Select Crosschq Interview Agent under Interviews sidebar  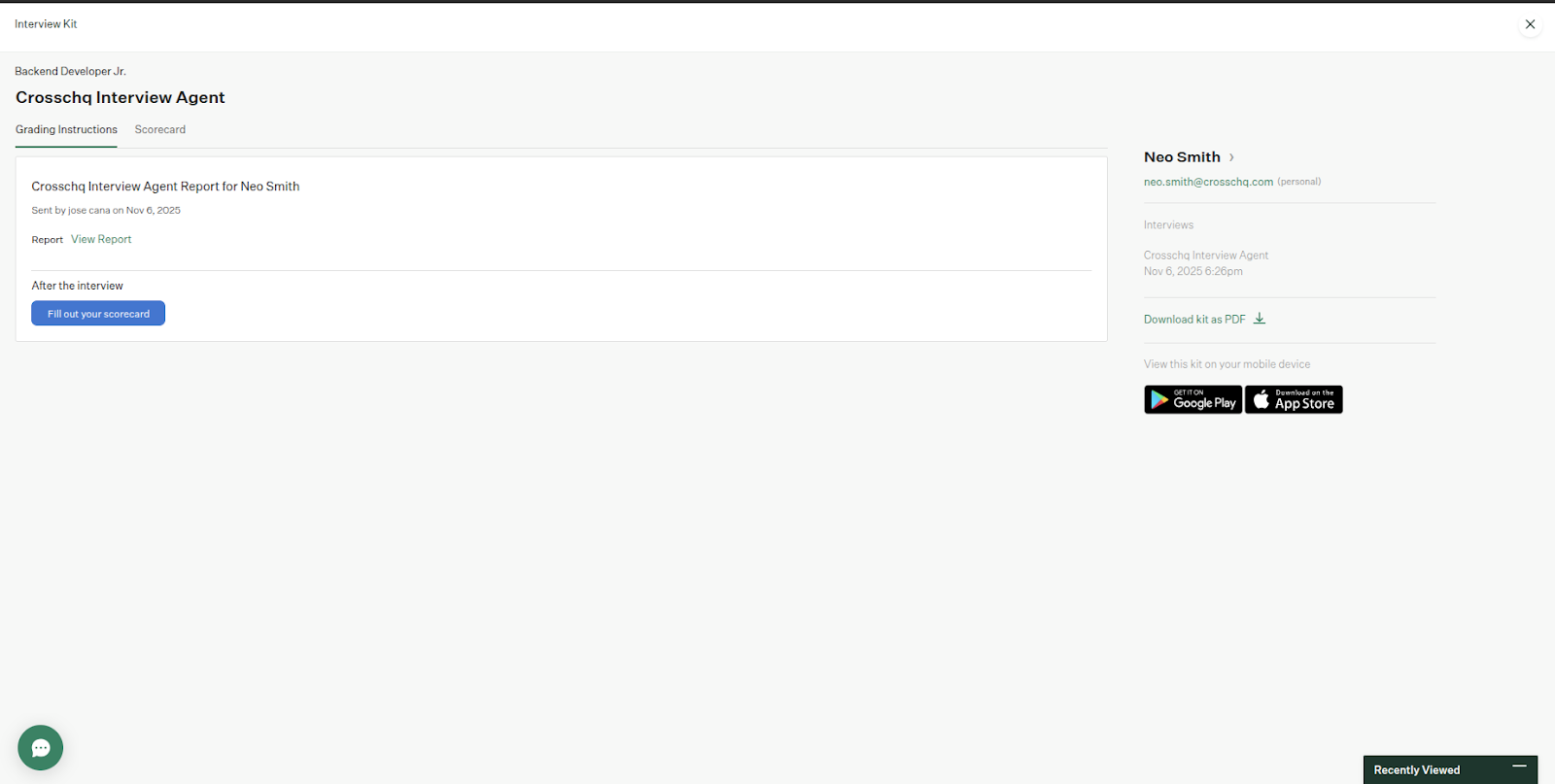click(1205, 256)
